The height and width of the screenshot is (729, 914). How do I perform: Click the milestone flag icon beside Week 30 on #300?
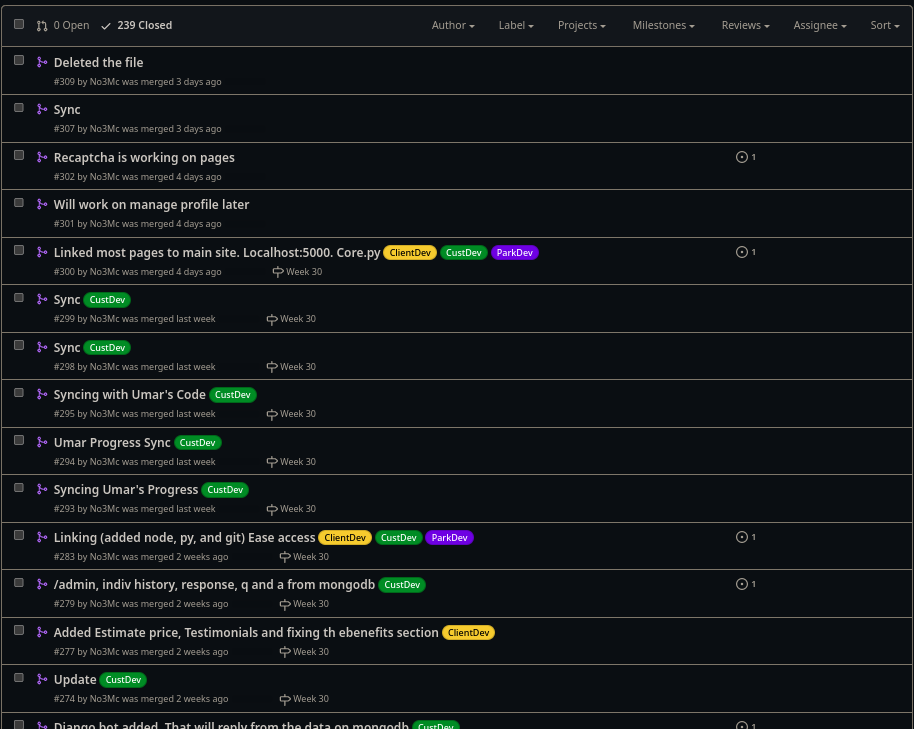[x=278, y=271]
